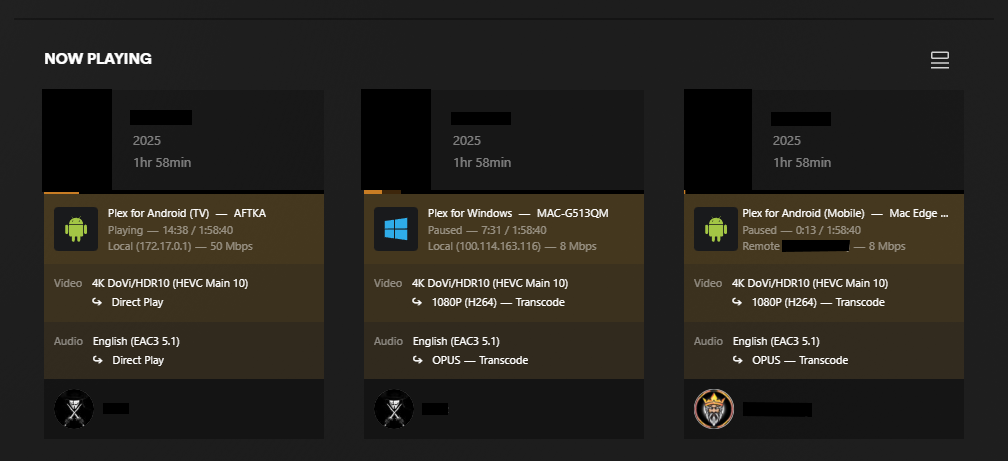Click 'Plex for Android (Mobile) — Mac Edge'
The image size is (1008, 461).
(x=845, y=213)
